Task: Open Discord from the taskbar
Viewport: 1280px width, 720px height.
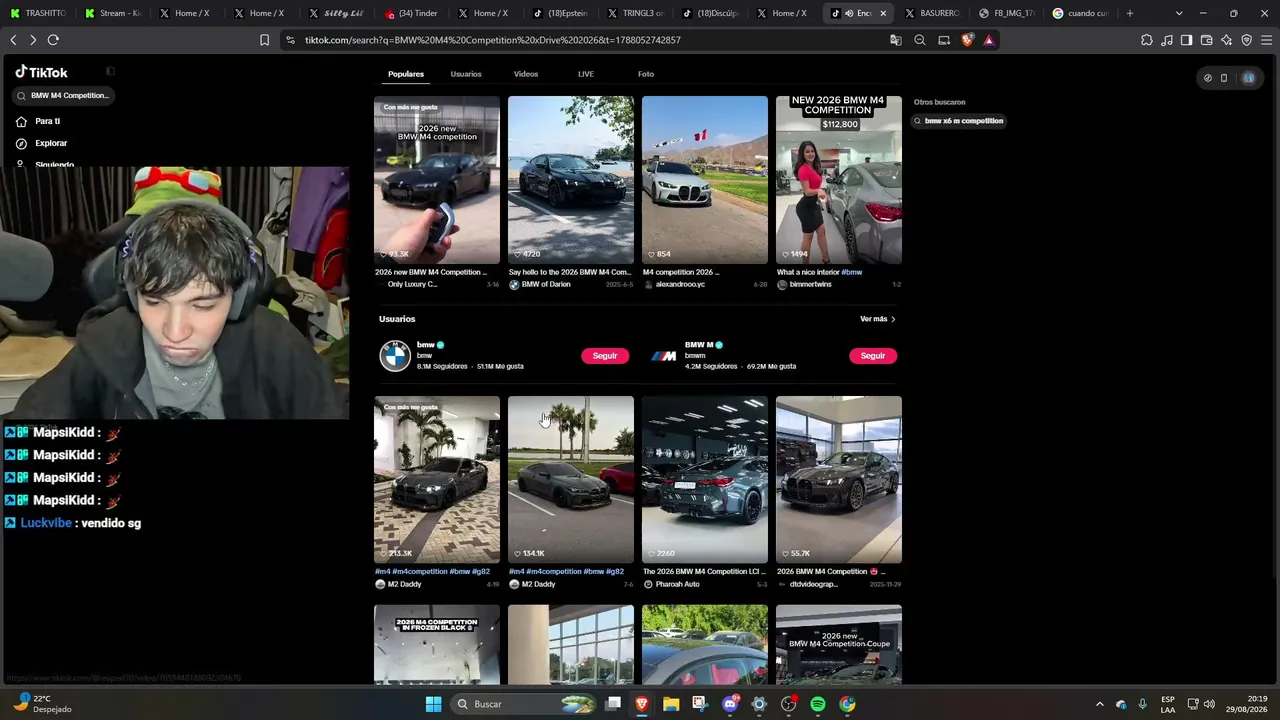Action: (730, 704)
